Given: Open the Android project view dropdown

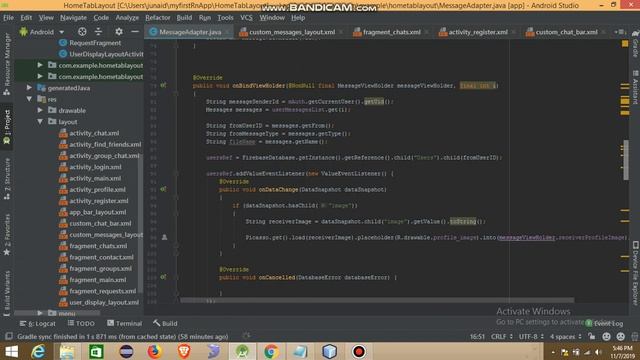Looking at the screenshot, I should [42, 32].
